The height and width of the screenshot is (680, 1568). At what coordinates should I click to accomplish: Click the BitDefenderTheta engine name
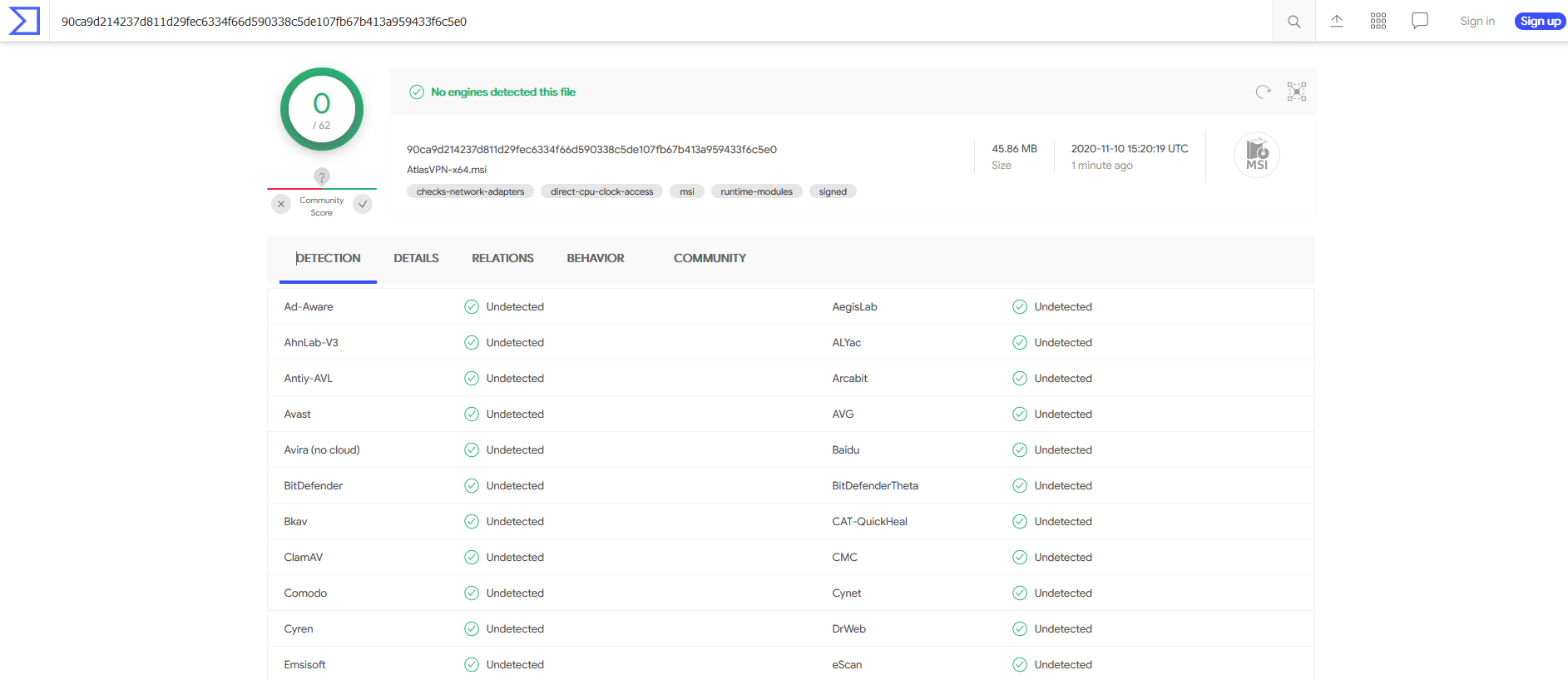875,485
